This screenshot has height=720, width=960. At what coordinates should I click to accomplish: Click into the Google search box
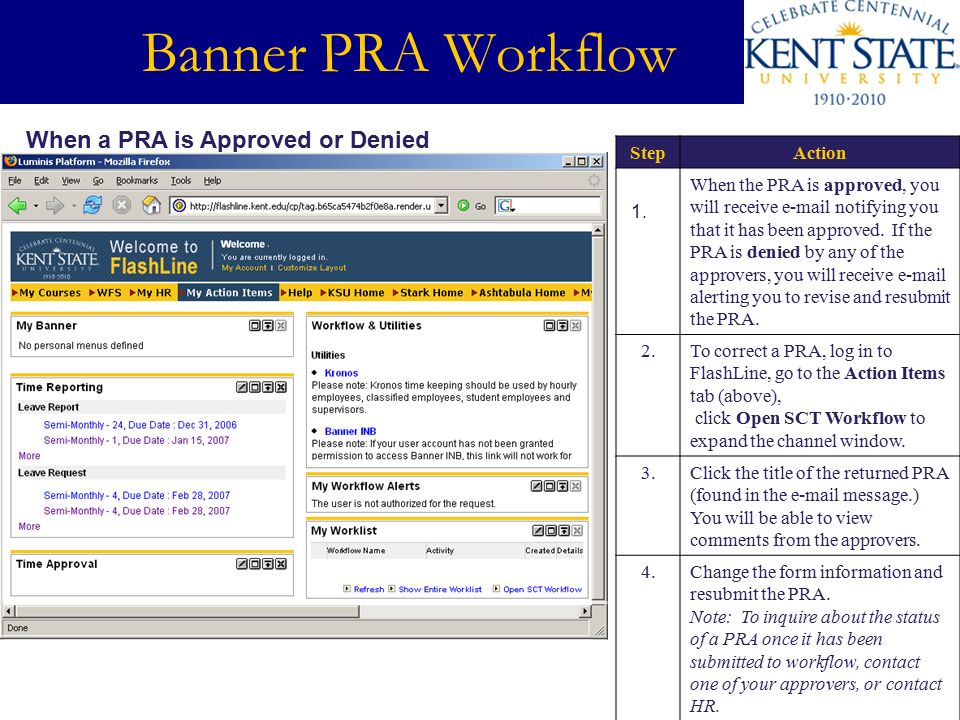(x=557, y=206)
